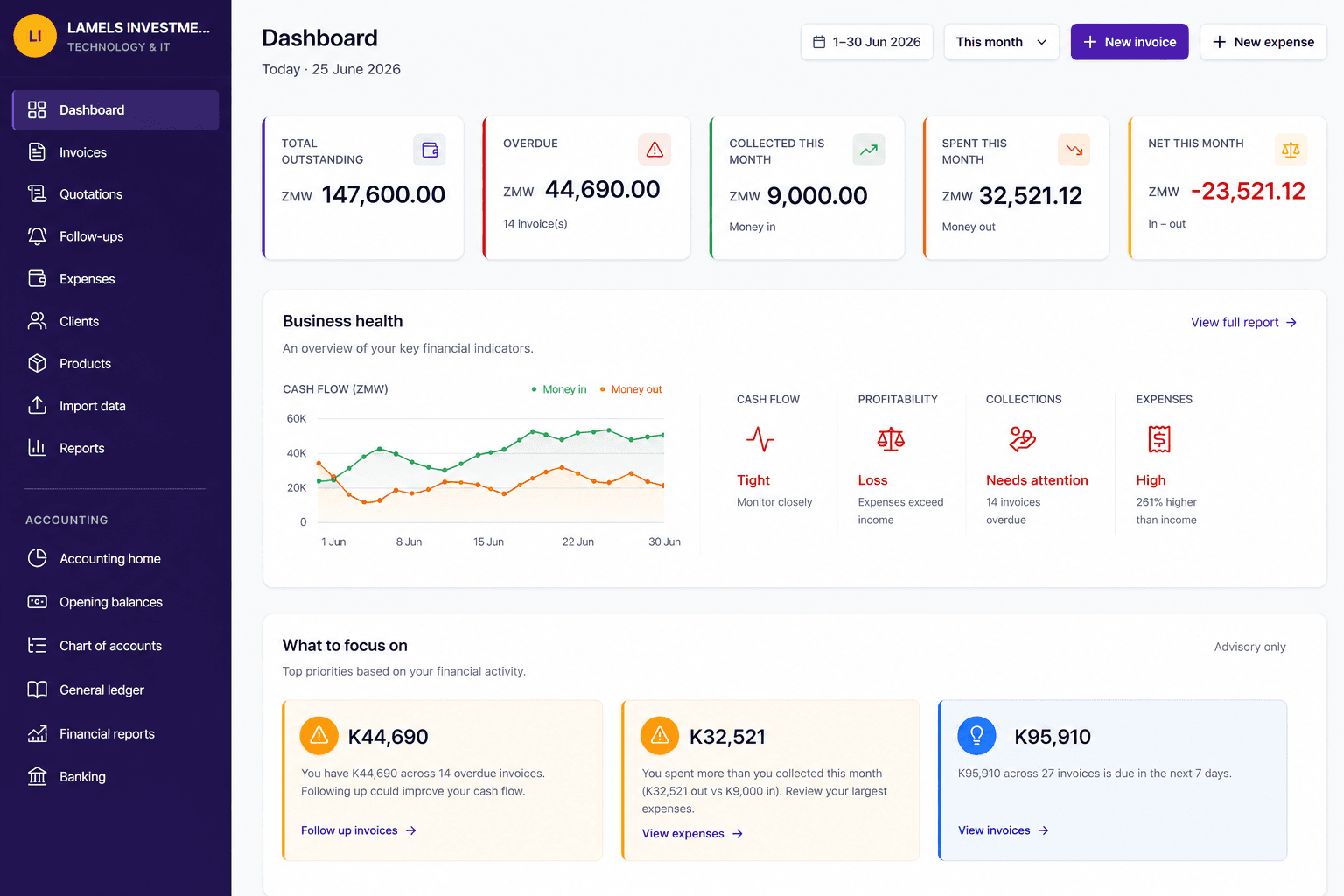Open the View full report link
Screen dimensions: 1344x896
click(x=1243, y=323)
